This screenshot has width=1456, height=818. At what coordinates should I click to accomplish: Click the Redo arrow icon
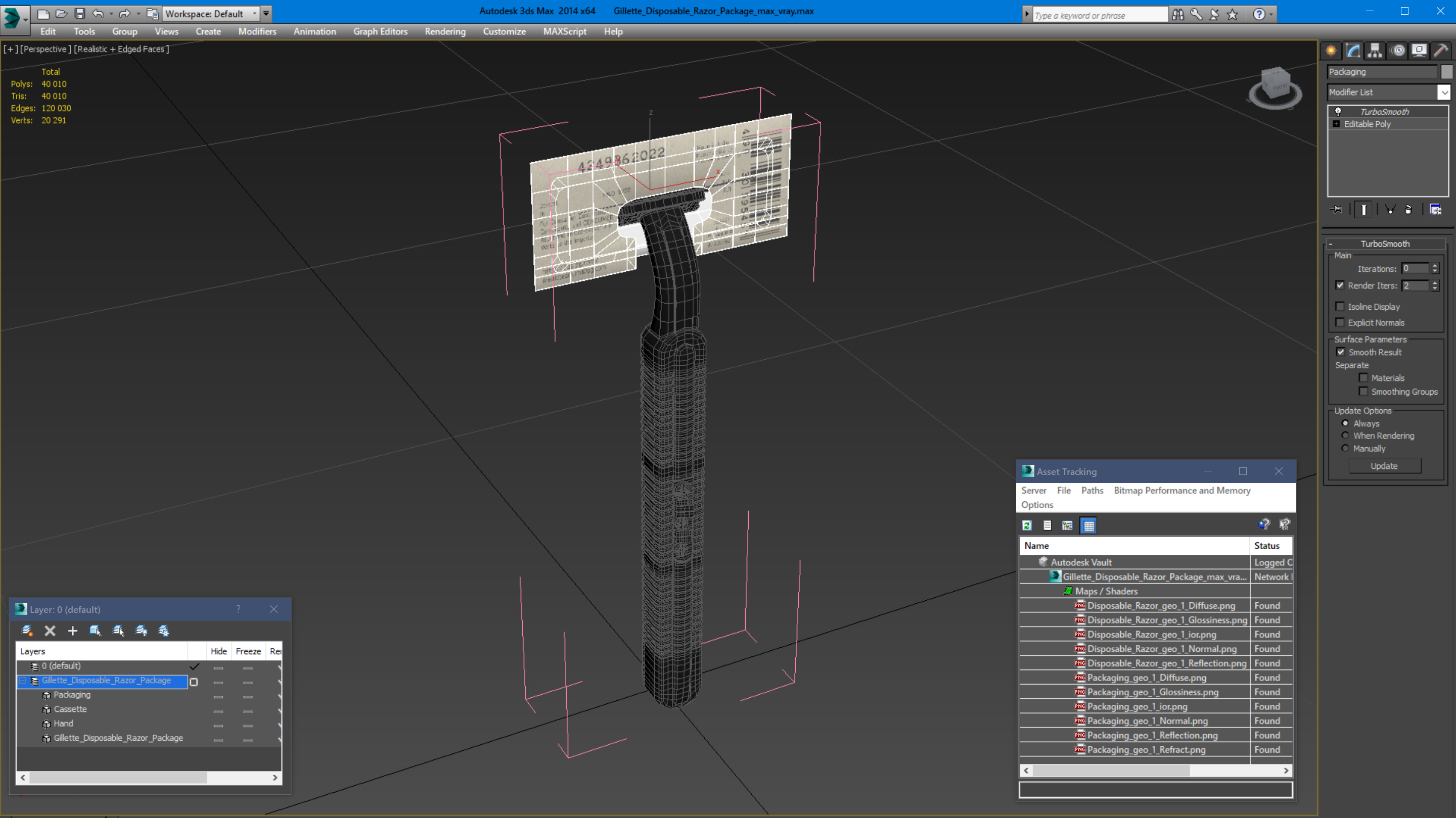[x=125, y=14]
